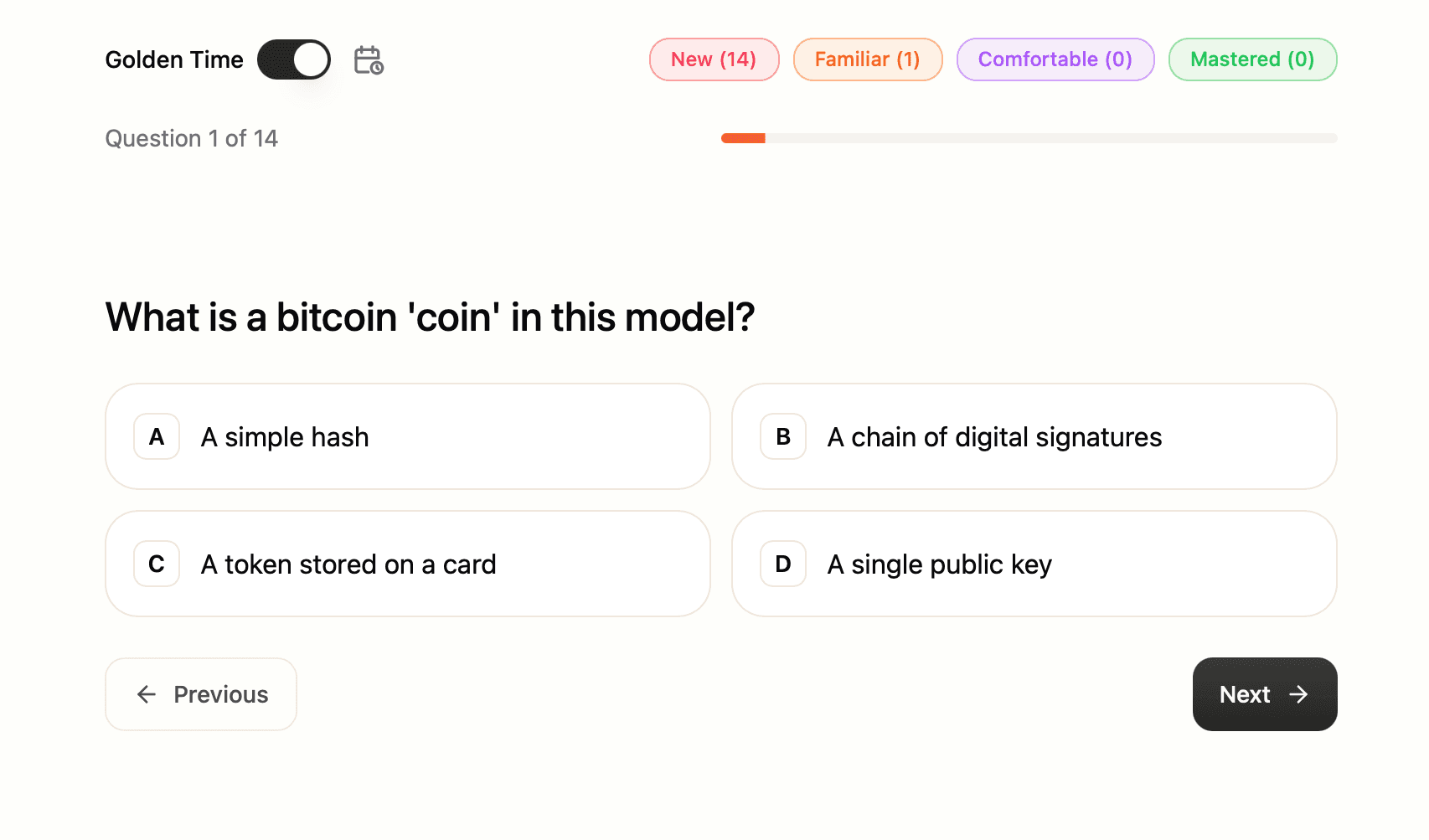Choose answer A simple hash
Screen dimensions: 1429x840
pyautogui.click(x=407, y=436)
